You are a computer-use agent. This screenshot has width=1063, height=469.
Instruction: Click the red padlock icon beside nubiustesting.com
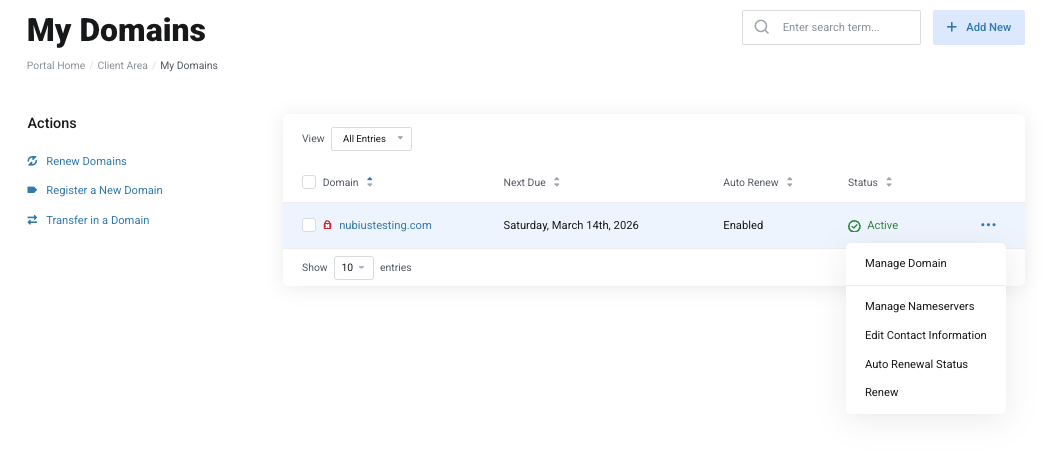328,226
